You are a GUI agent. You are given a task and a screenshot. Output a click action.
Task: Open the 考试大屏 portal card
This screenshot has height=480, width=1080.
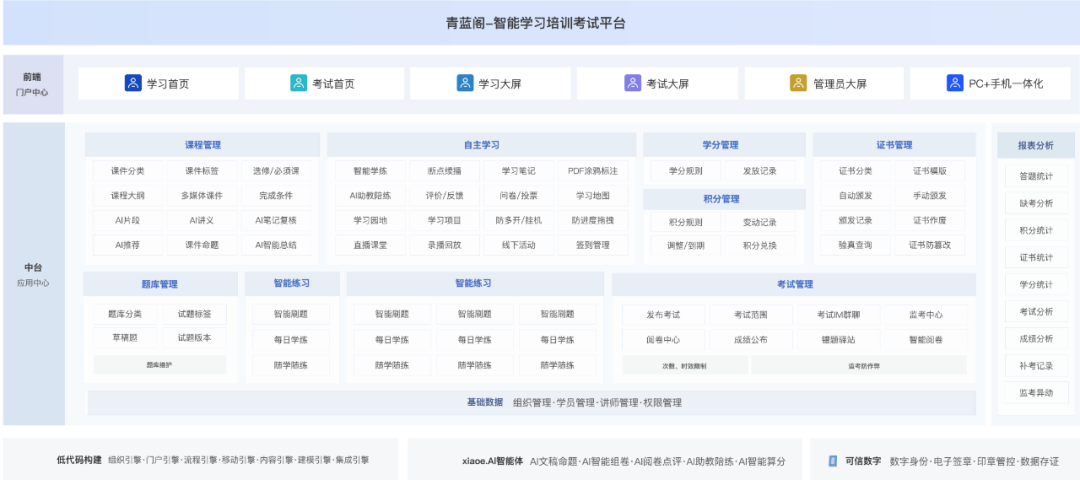tap(657, 83)
